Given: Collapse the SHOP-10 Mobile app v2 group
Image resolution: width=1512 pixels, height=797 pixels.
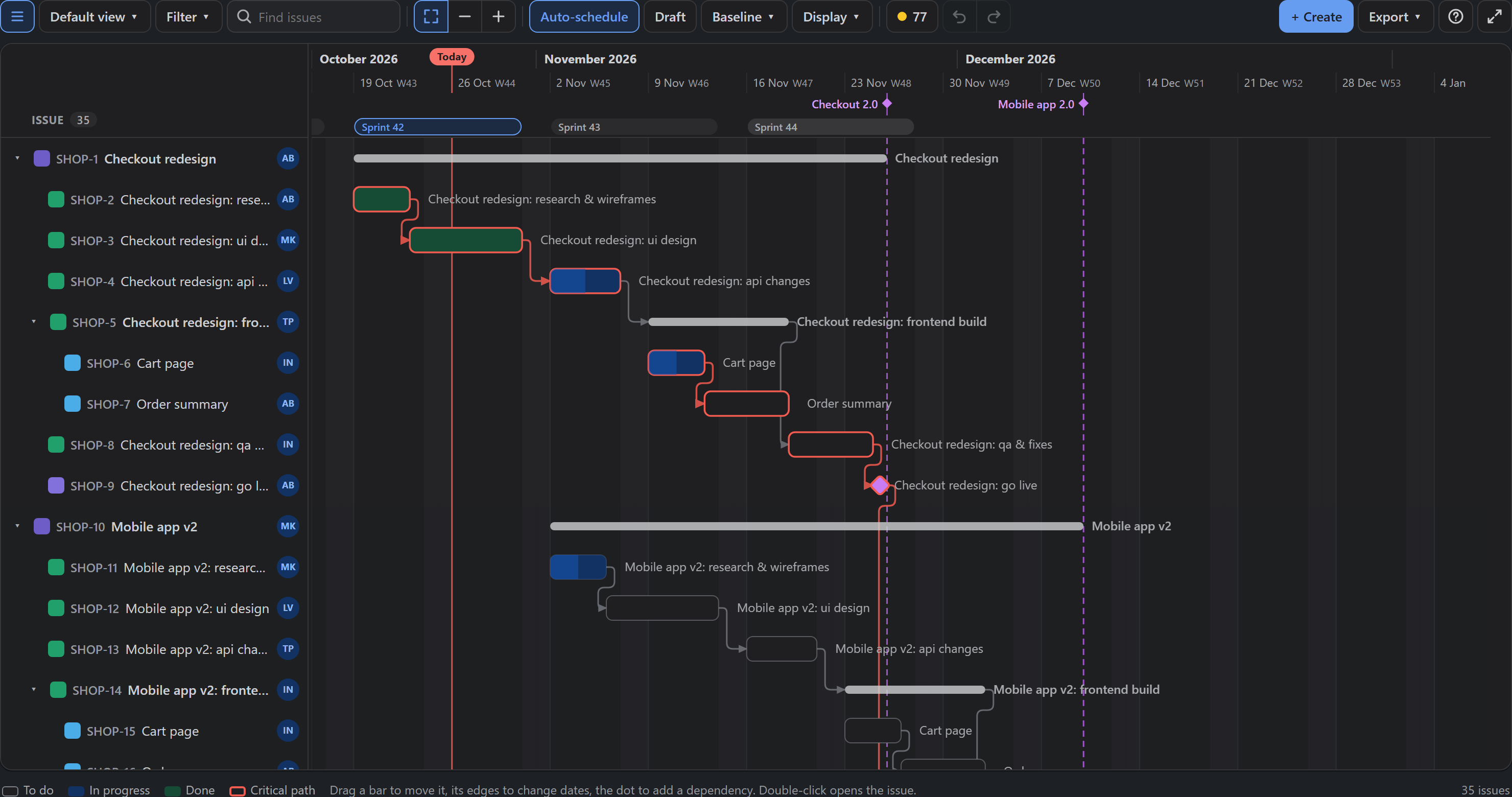Looking at the screenshot, I should pos(17,526).
